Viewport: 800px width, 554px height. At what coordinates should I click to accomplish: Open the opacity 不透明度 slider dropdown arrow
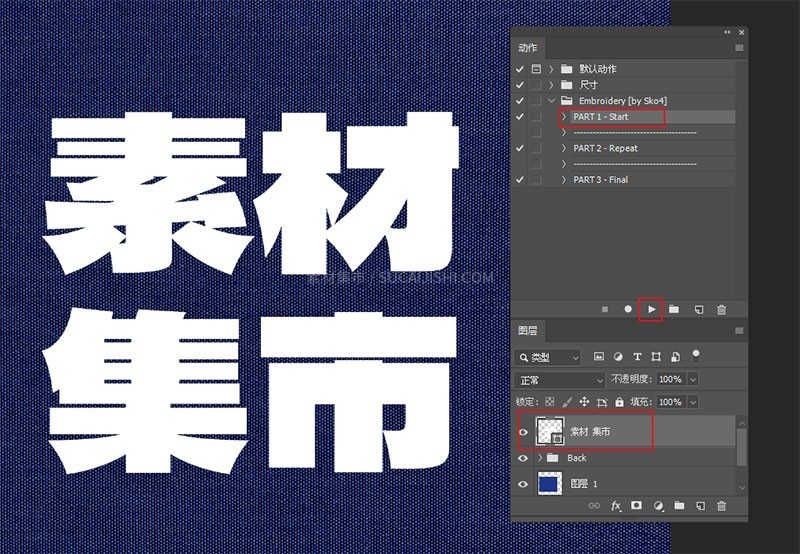pyautogui.click(x=693, y=380)
